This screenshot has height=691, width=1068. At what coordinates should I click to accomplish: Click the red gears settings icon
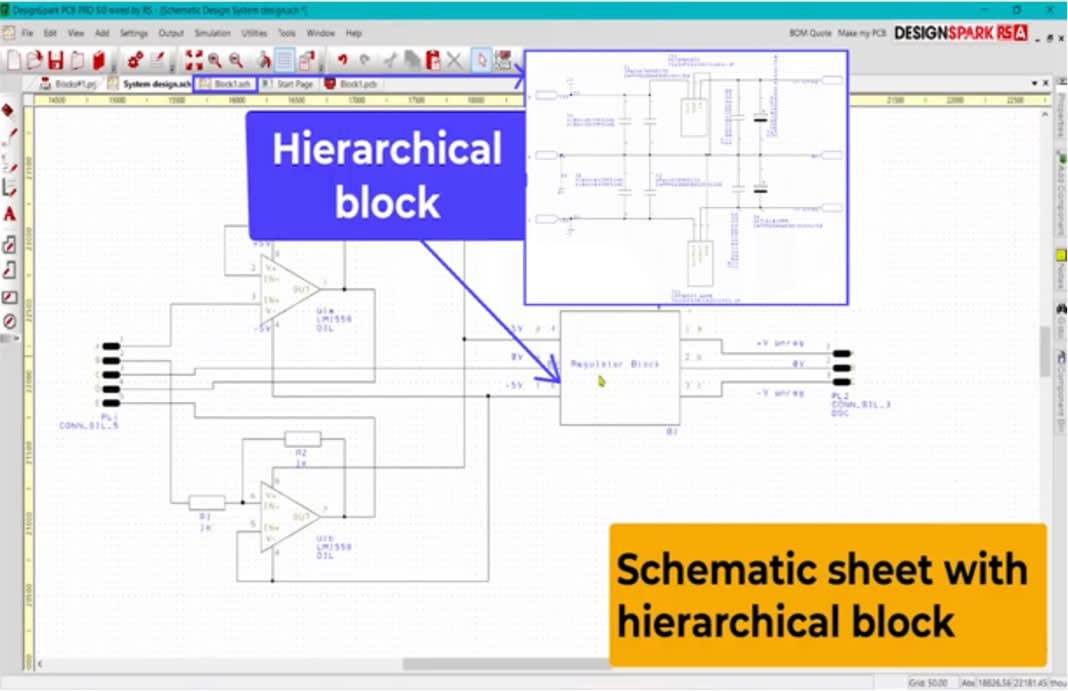tap(136, 61)
